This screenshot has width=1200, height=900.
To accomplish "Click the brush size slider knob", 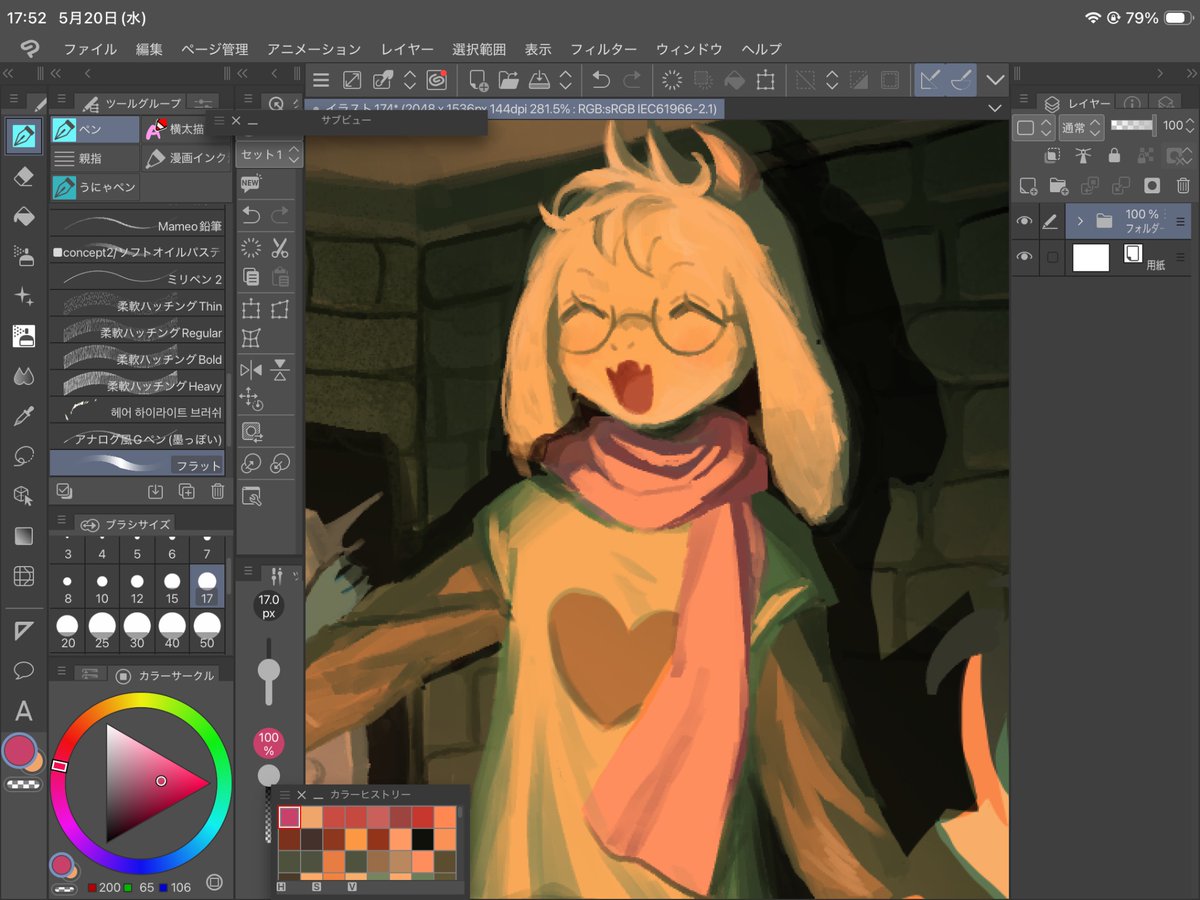I will pyautogui.click(x=269, y=670).
